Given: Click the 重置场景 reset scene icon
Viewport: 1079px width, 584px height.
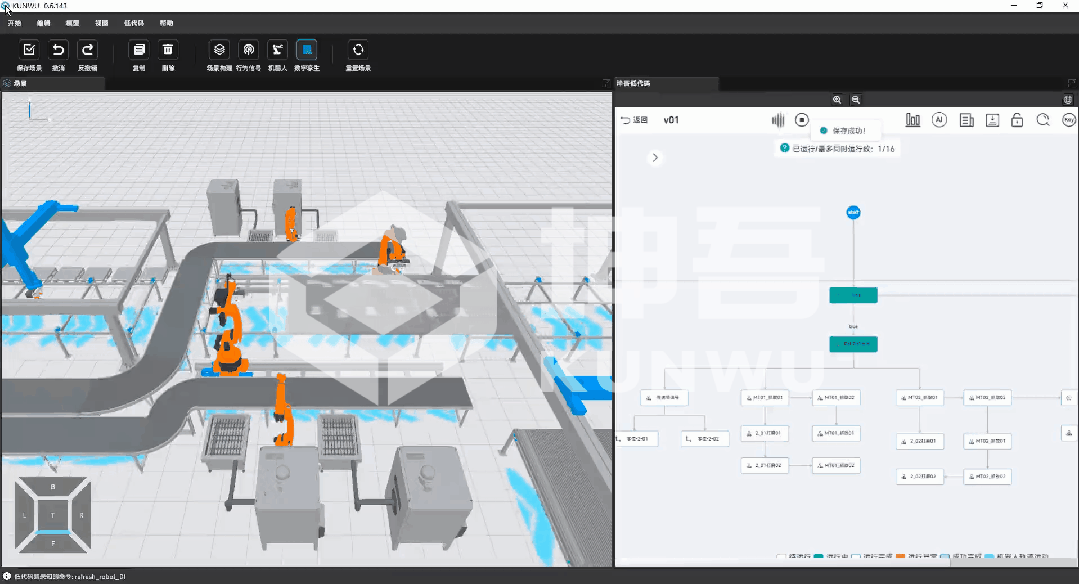Looking at the screenshot, I should [358, 50].
